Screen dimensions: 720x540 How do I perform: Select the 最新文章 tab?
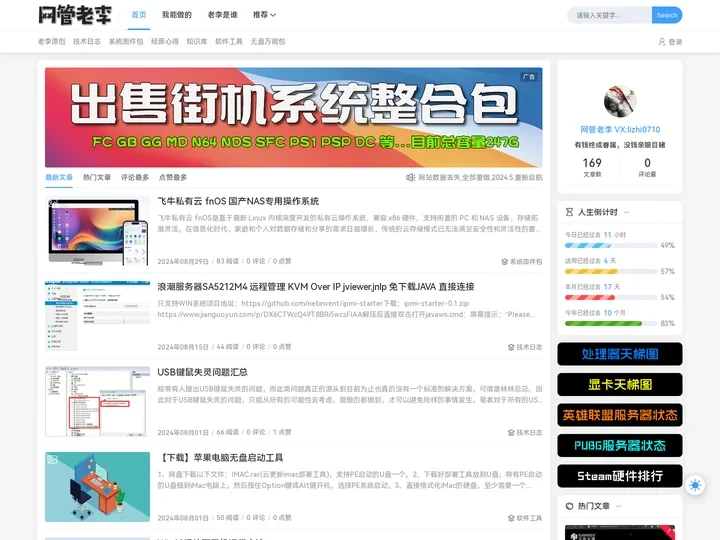pos(59,177)
